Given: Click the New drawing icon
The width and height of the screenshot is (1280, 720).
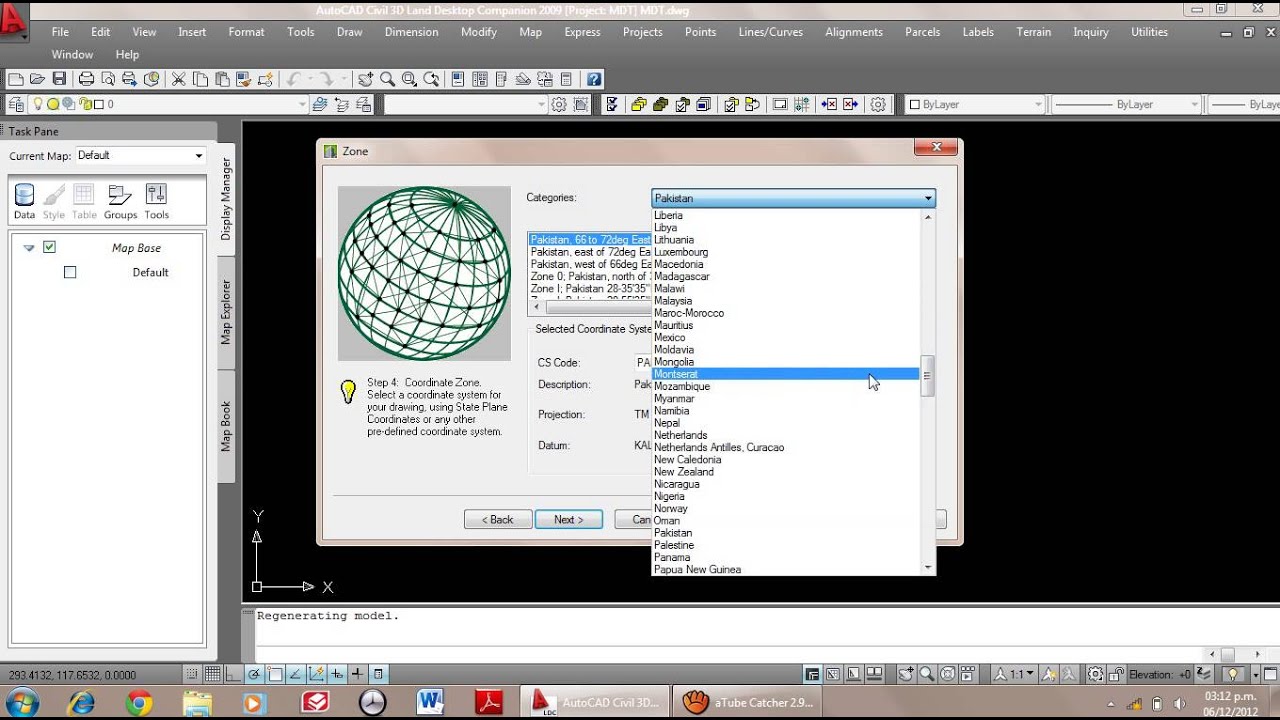Looking at the screenshot, I should click(15, 79).
